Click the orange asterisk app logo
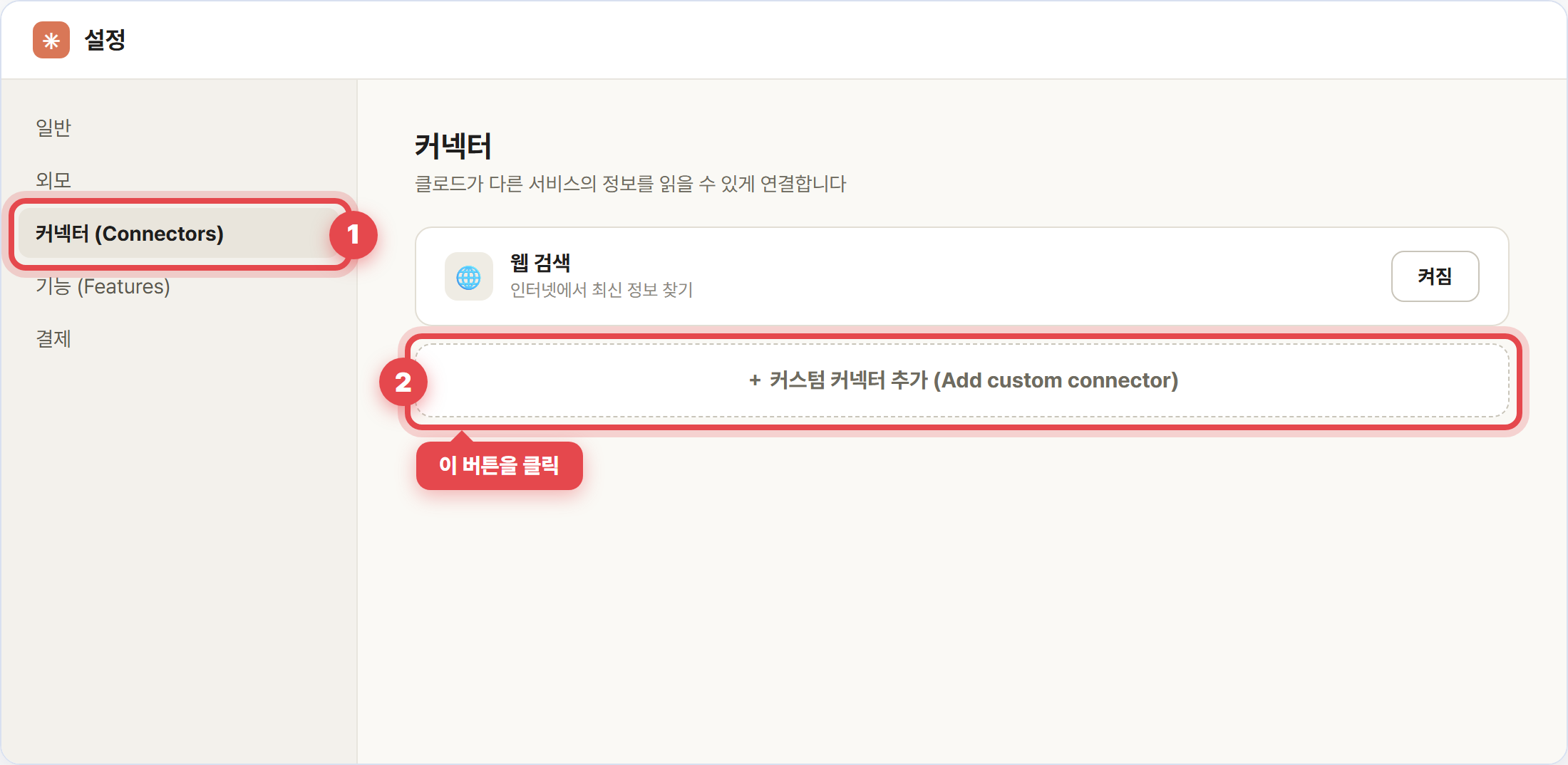Screen dimensions: 1568x765 coord(51,40)
